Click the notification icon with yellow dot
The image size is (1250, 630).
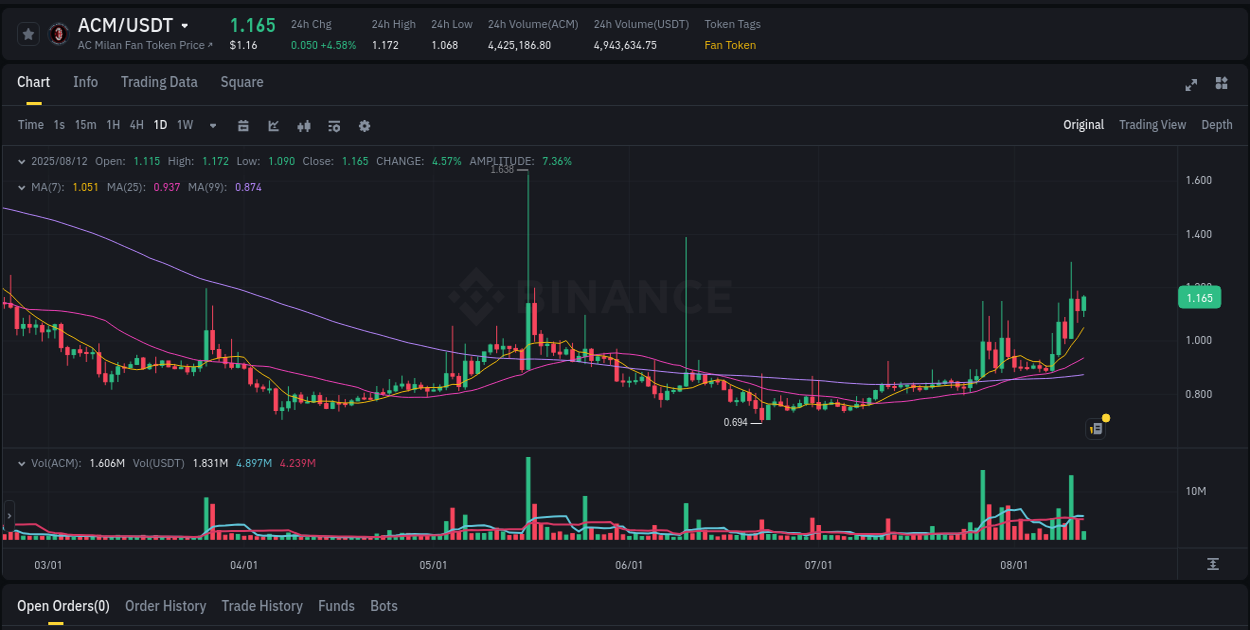coord(1095,428)
